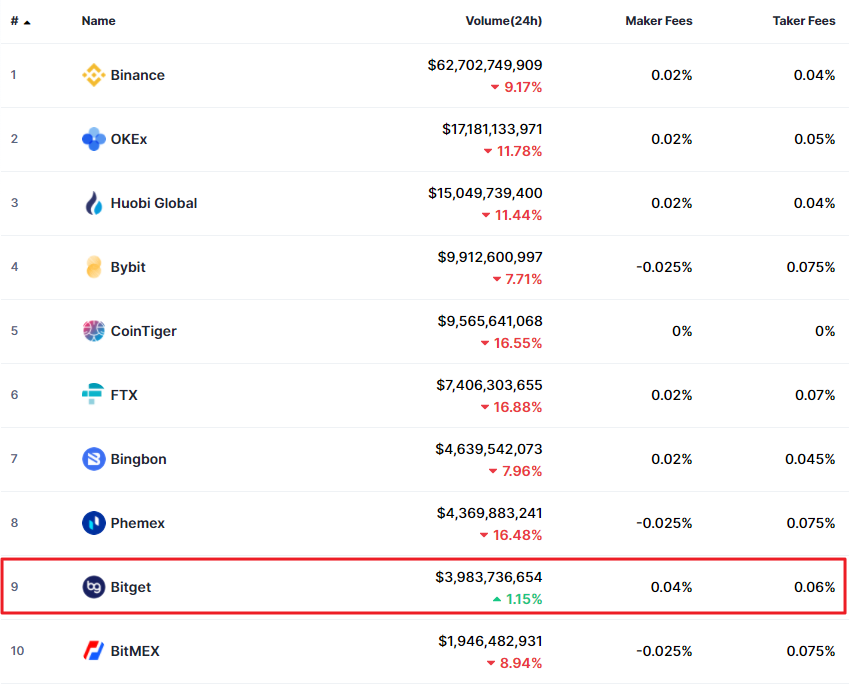The height and width of the screenshot is (684, 849).
Task: Click the FTX logo icon
Action: (93, 394)
